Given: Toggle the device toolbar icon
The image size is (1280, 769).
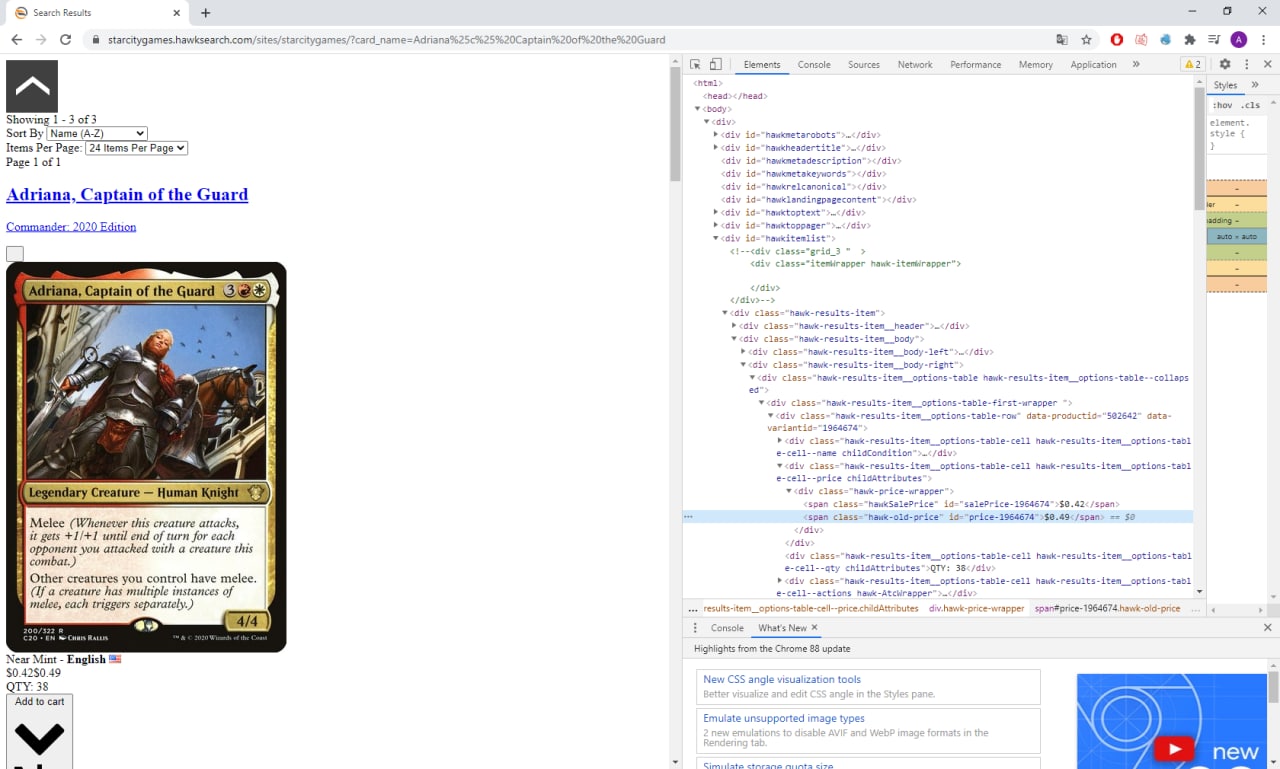Looking at the screenshot, I should (715, 64).
